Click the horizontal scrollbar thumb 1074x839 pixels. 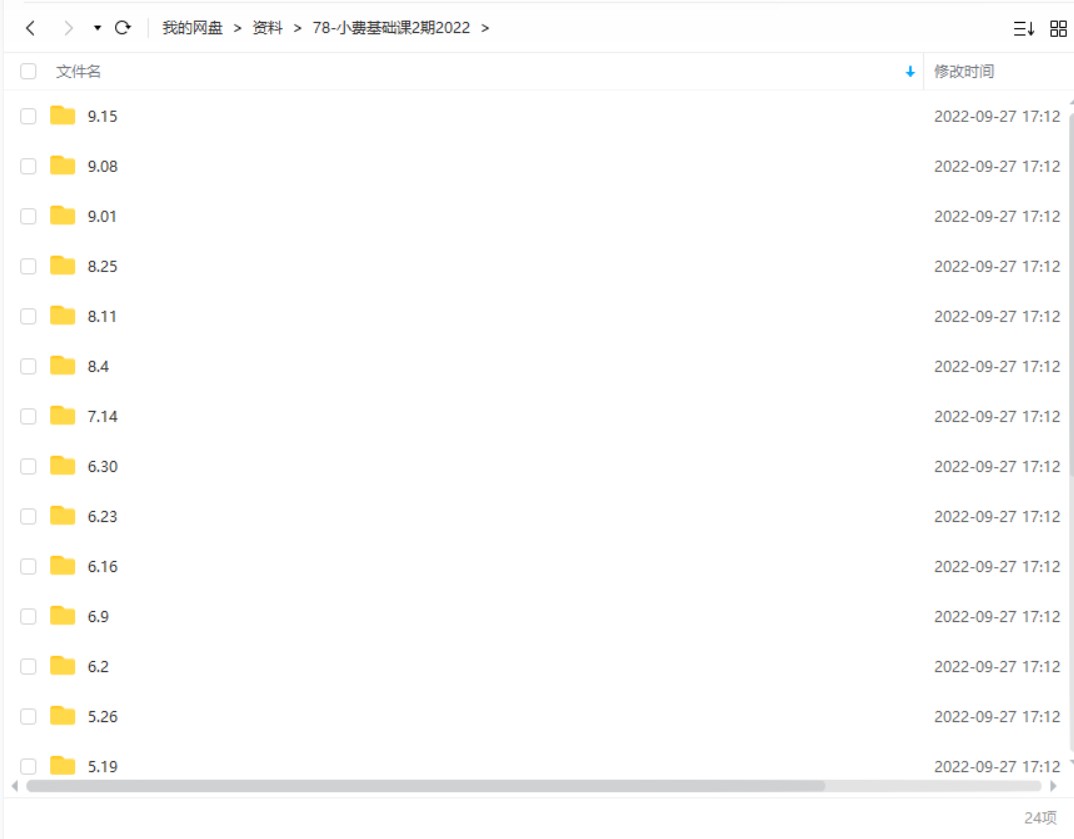tap(425, 786)
